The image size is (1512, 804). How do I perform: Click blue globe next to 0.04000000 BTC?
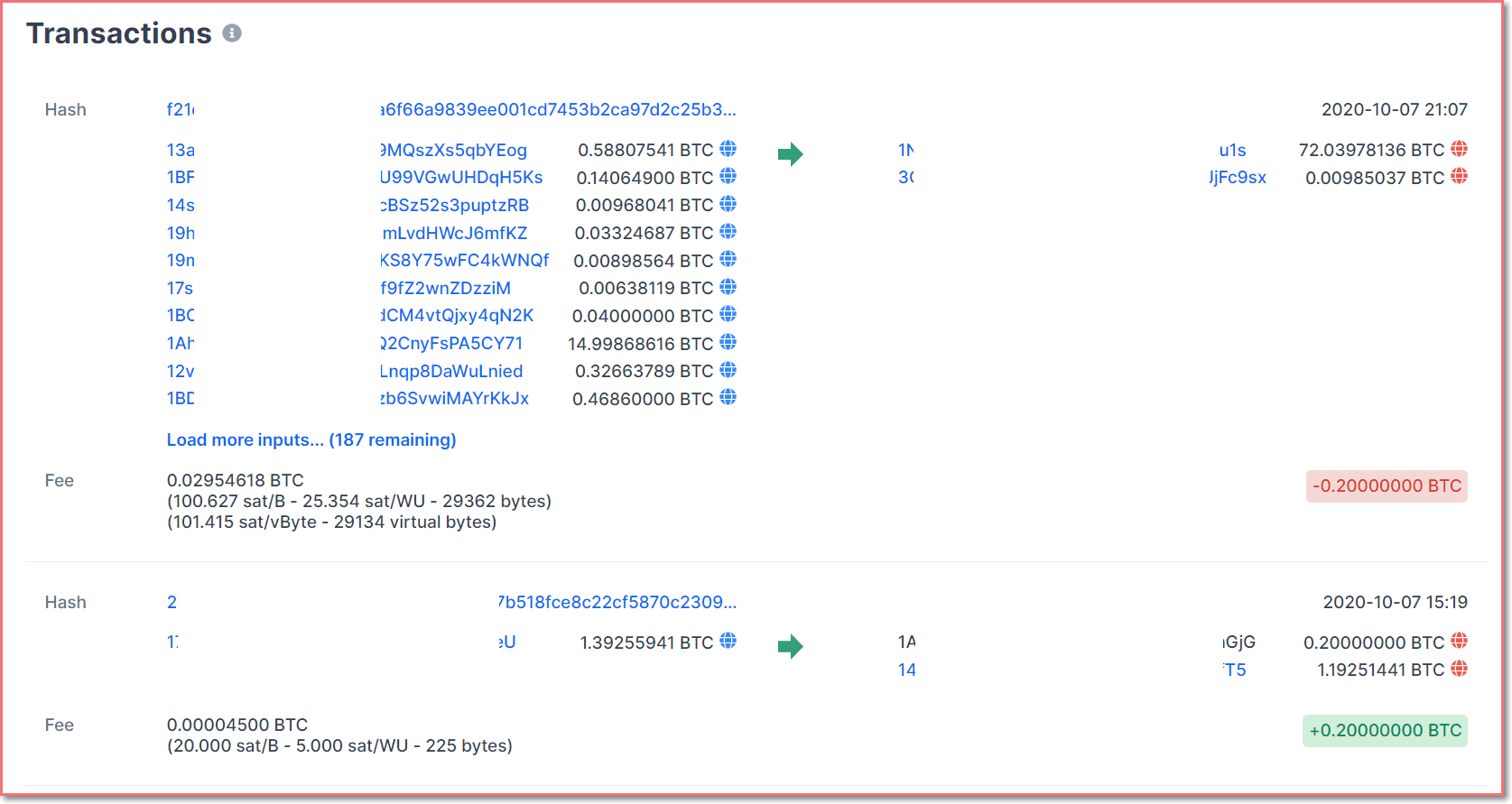pos(728,315)
